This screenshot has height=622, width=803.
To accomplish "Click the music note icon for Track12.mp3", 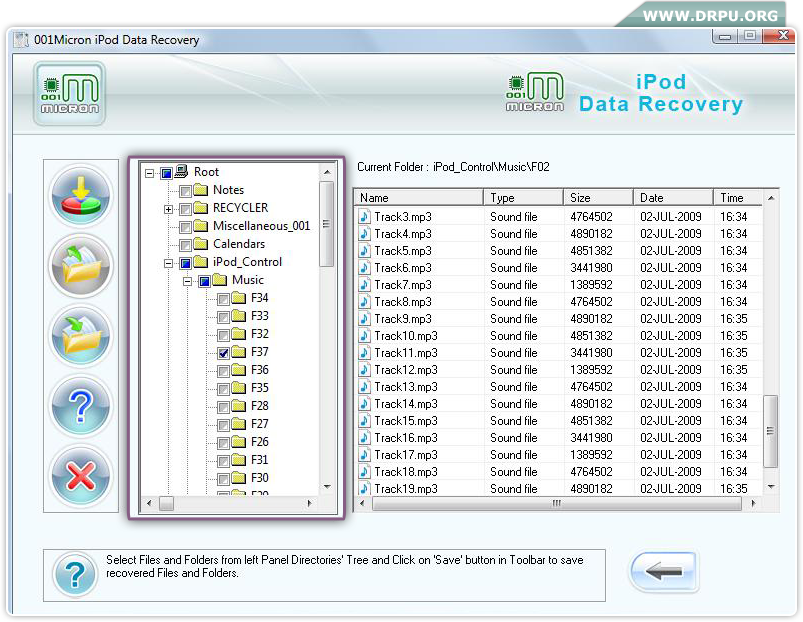I will [364, 370].
